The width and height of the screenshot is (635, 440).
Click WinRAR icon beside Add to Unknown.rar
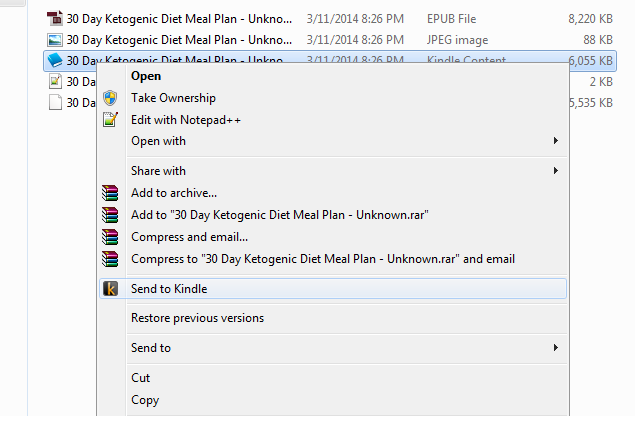(x=110, y=215)
